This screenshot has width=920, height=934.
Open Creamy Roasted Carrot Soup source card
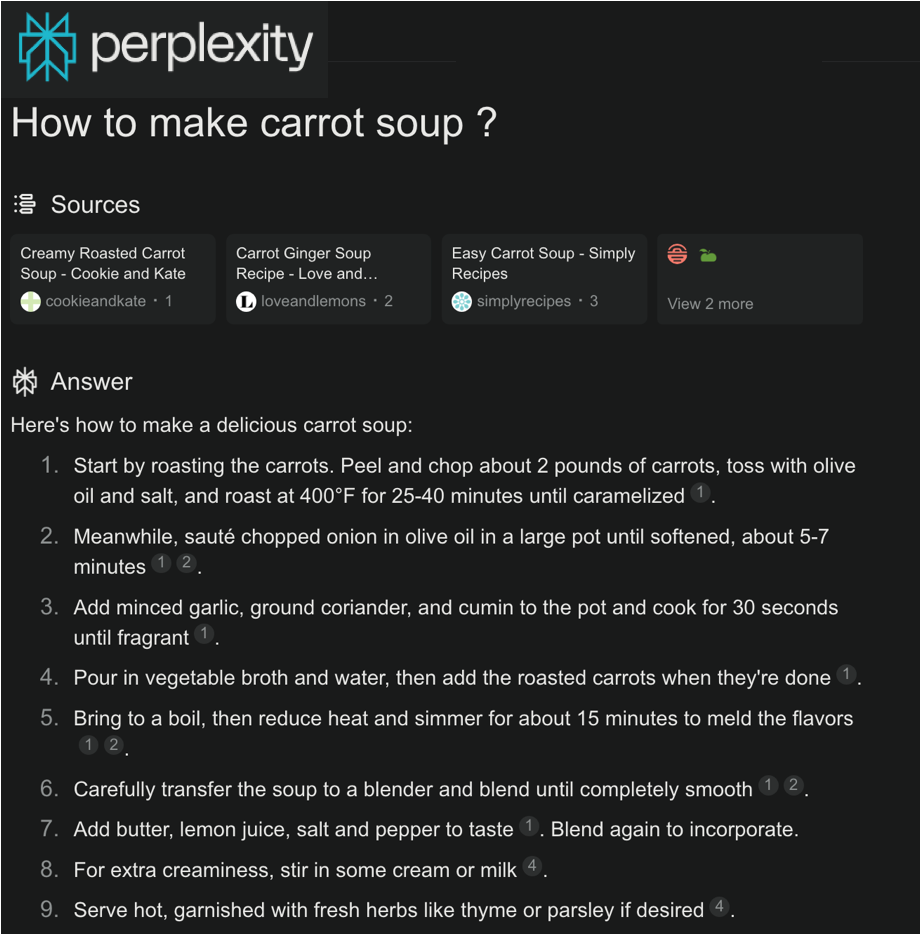[x=112, y=278]
